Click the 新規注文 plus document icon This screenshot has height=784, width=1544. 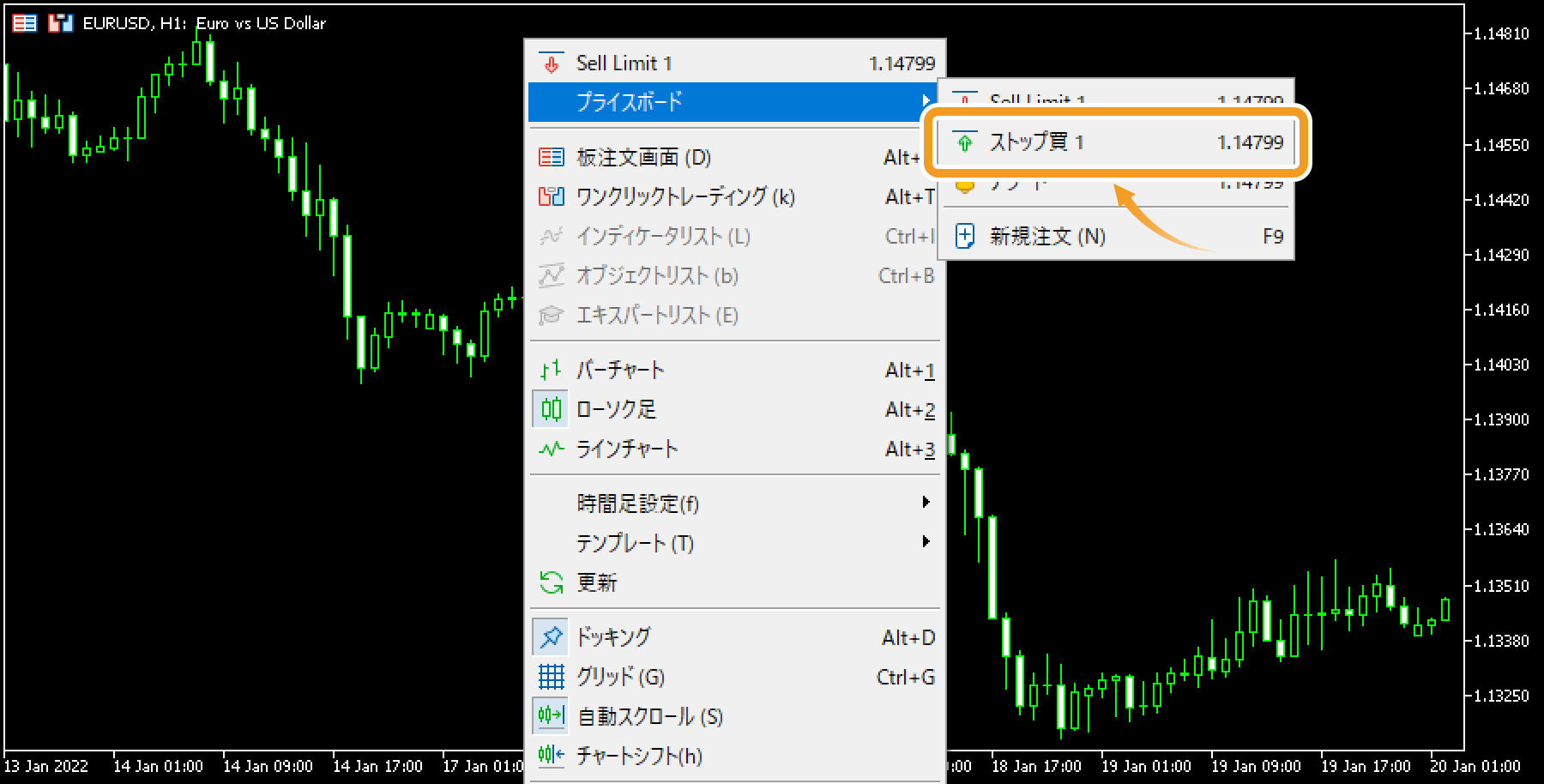pyautogui.click(x=965, y=236)
